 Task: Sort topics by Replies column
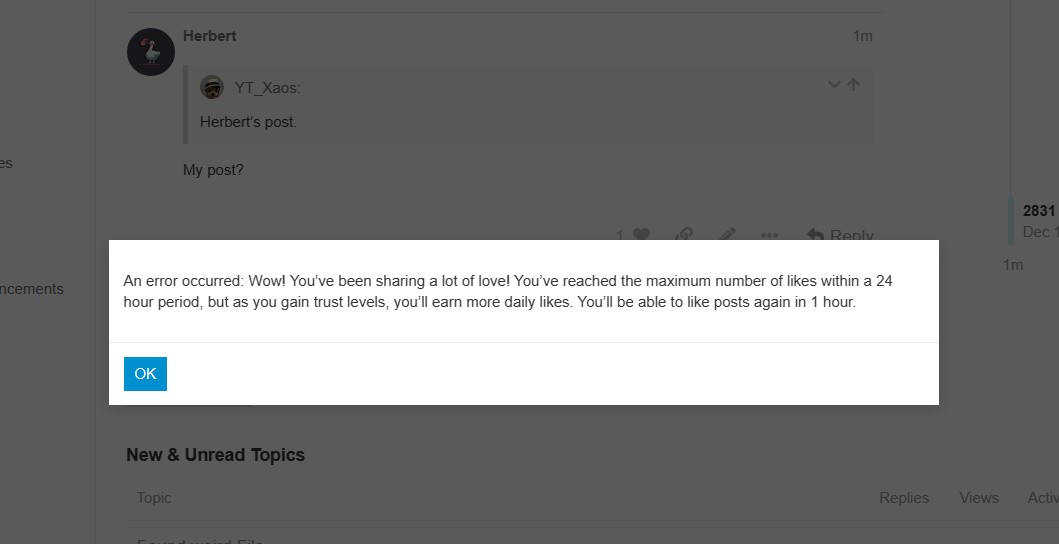[x=904, y=498]
